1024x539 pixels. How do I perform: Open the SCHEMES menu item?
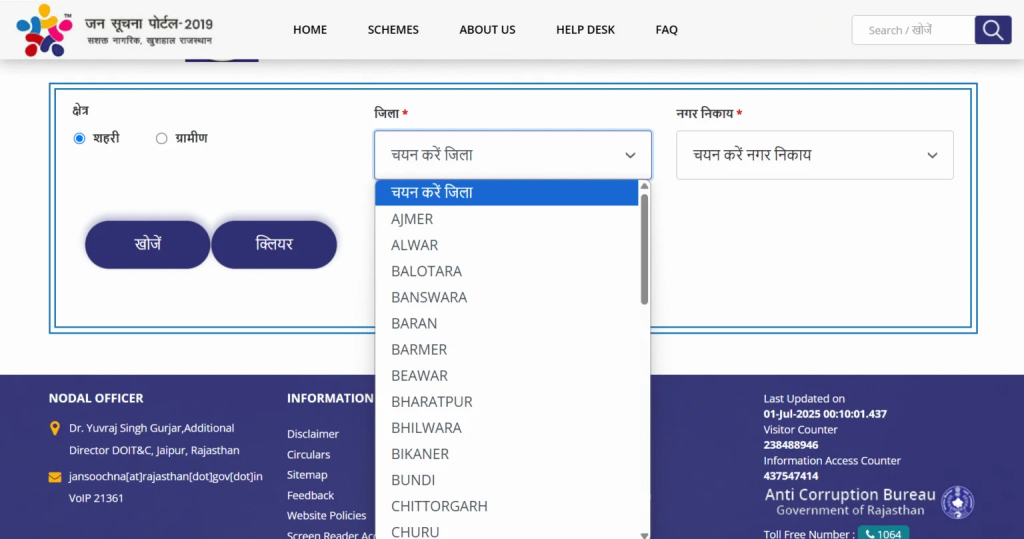393,30
